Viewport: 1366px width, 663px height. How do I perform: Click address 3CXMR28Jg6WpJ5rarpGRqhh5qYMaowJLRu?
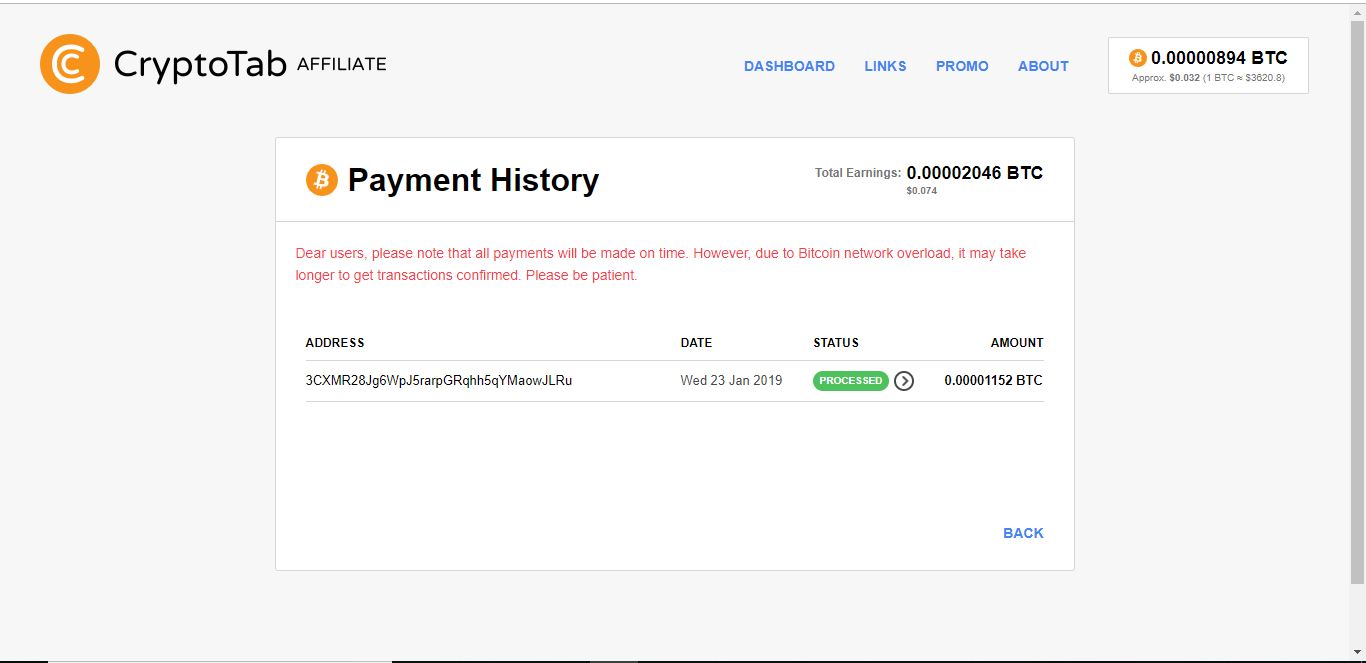click(x=439, y=381)
